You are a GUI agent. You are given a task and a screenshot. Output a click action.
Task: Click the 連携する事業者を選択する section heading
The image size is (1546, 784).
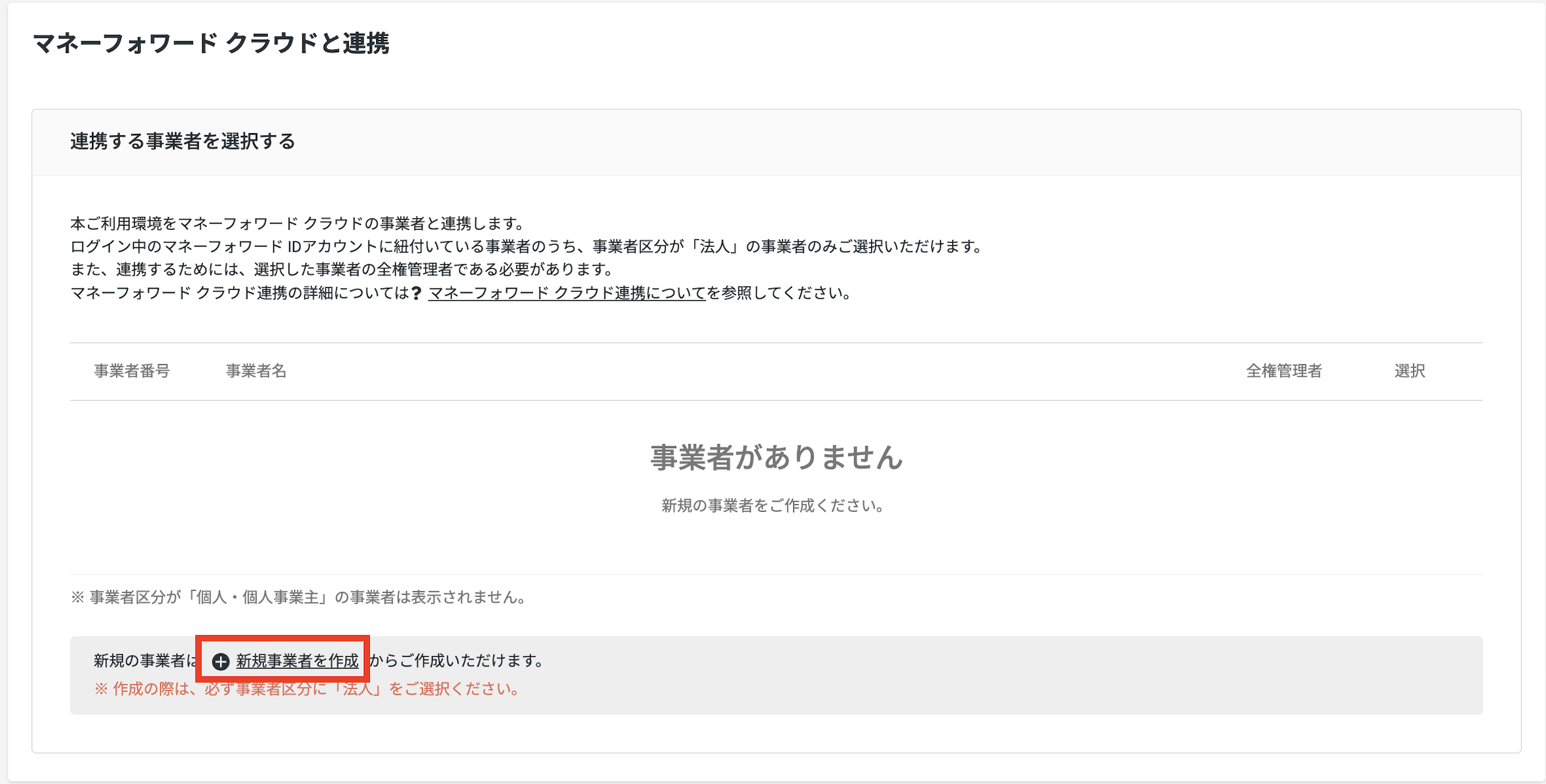(183, 141)
